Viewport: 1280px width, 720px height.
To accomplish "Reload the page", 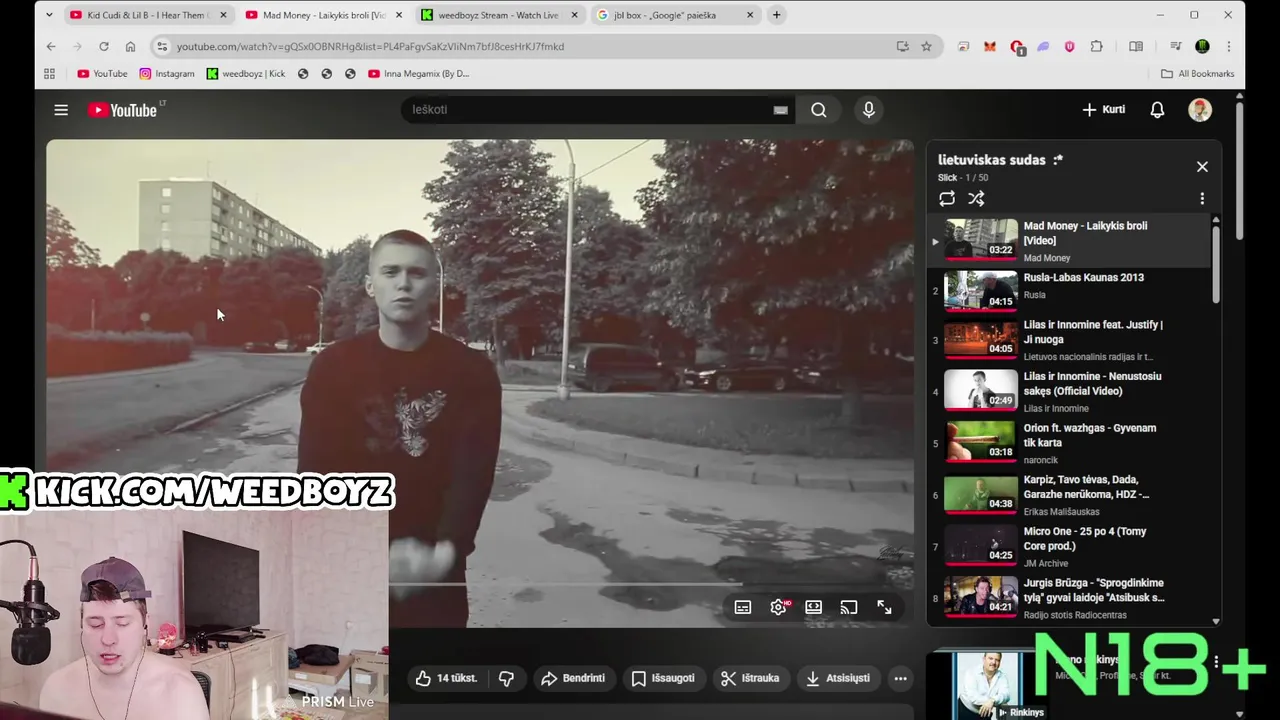I will [103, 46].
